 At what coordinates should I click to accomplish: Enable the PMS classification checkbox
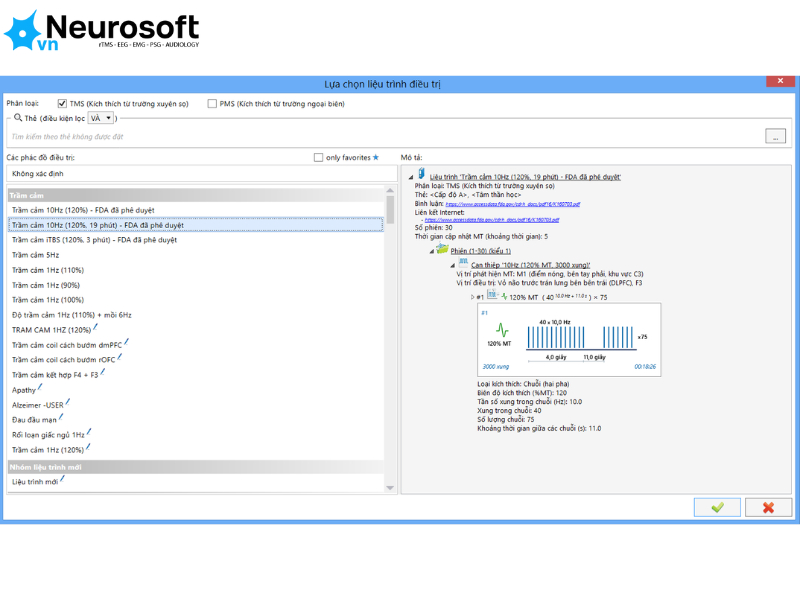click(x=212, y=104)
